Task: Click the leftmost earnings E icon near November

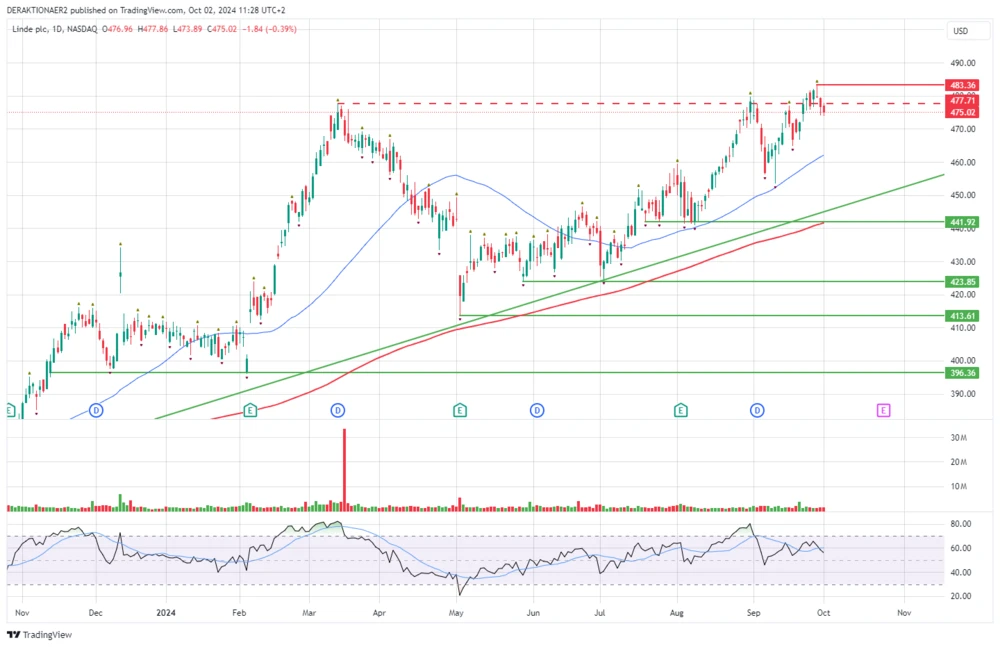Action: [7, 410]
